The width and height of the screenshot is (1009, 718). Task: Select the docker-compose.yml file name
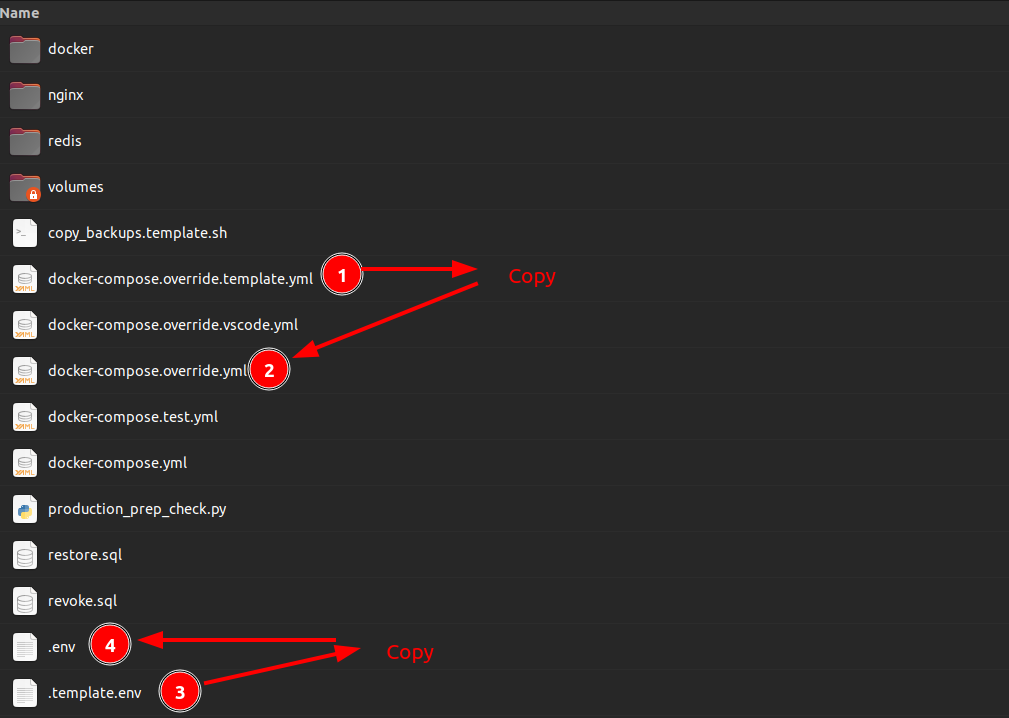118,463
